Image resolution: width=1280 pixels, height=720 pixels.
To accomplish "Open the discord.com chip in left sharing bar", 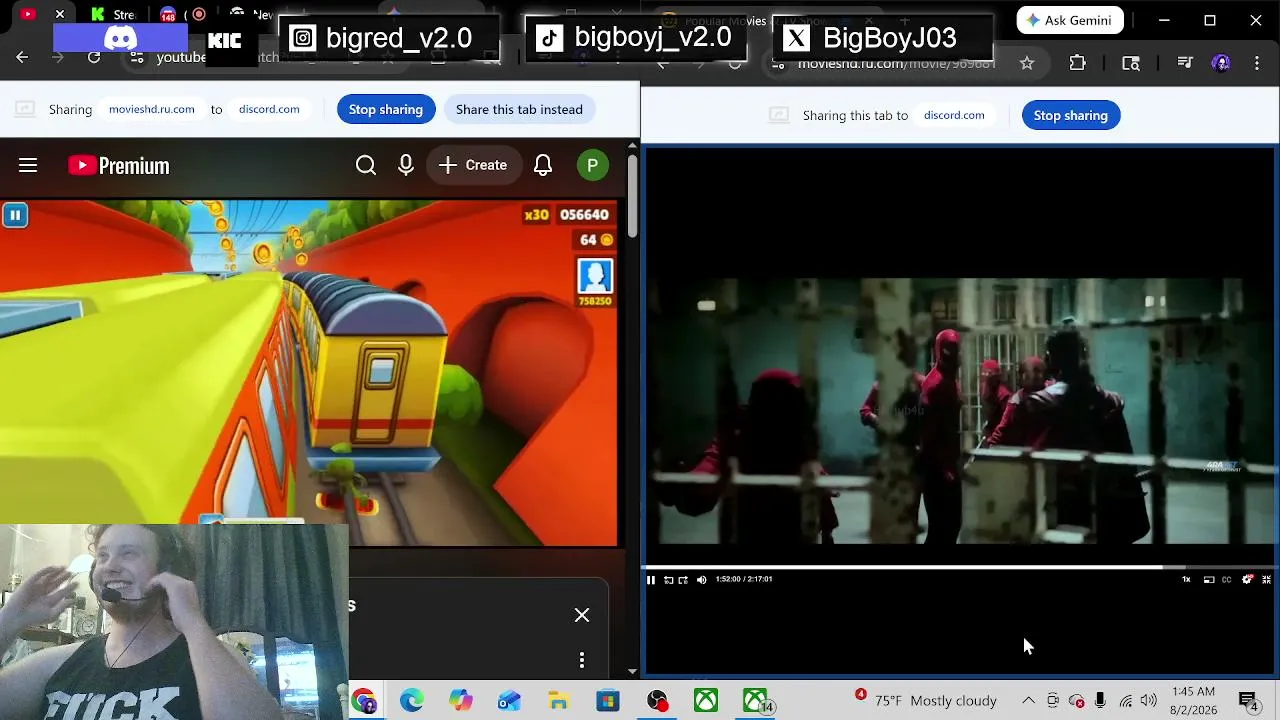I will [269, 109].
